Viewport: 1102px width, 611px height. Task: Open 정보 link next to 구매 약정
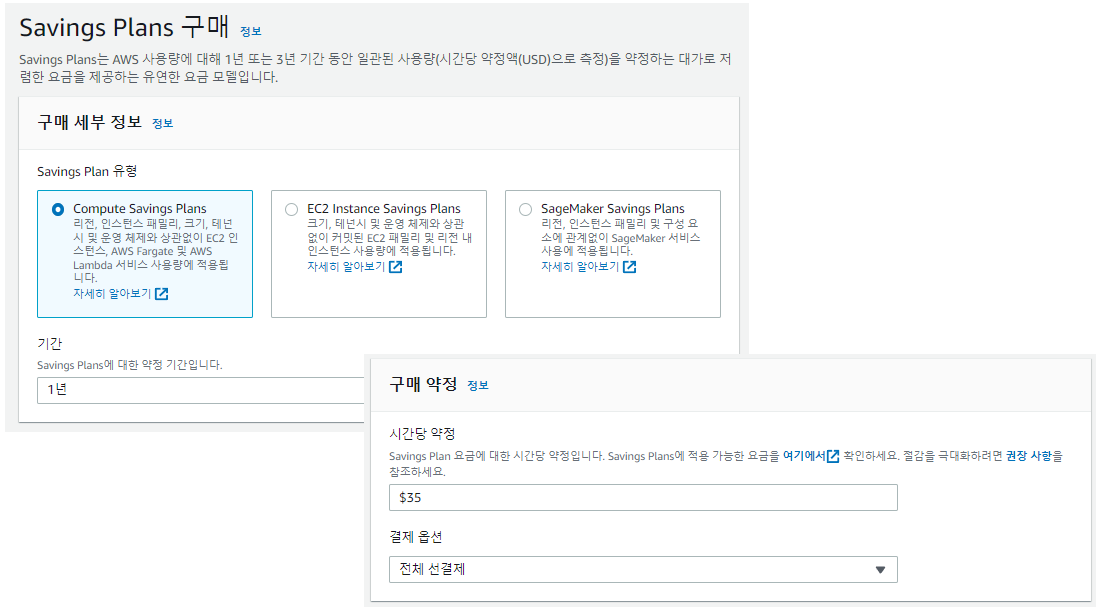[x=478, y=386]
